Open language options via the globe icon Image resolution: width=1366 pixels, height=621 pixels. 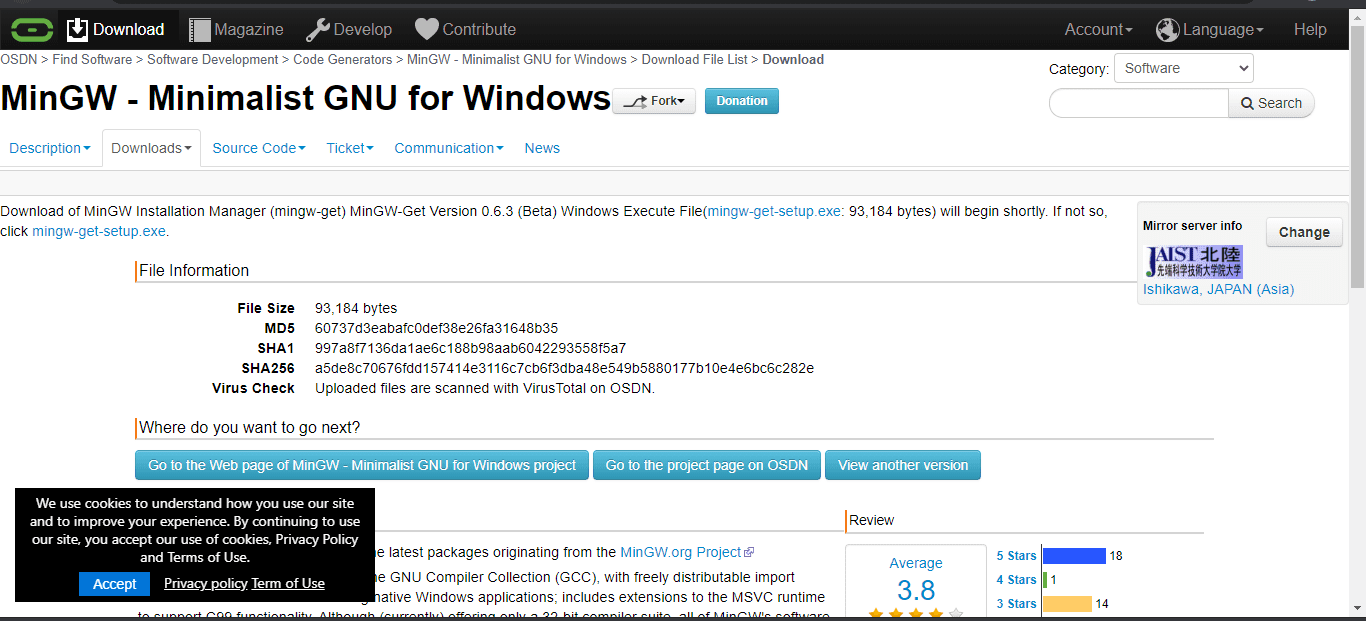coord(1168,29)
